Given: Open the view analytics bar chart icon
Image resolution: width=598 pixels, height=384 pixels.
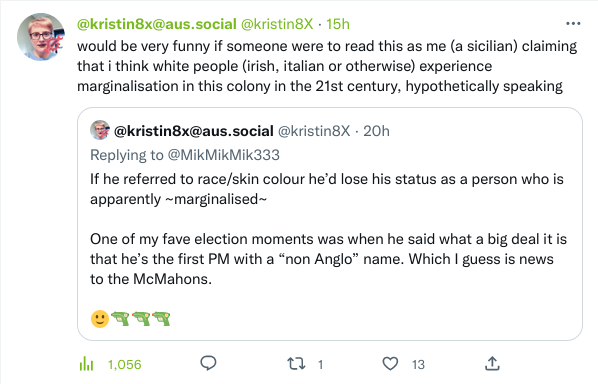Looking at the screenshot, I should pos(87,364).
